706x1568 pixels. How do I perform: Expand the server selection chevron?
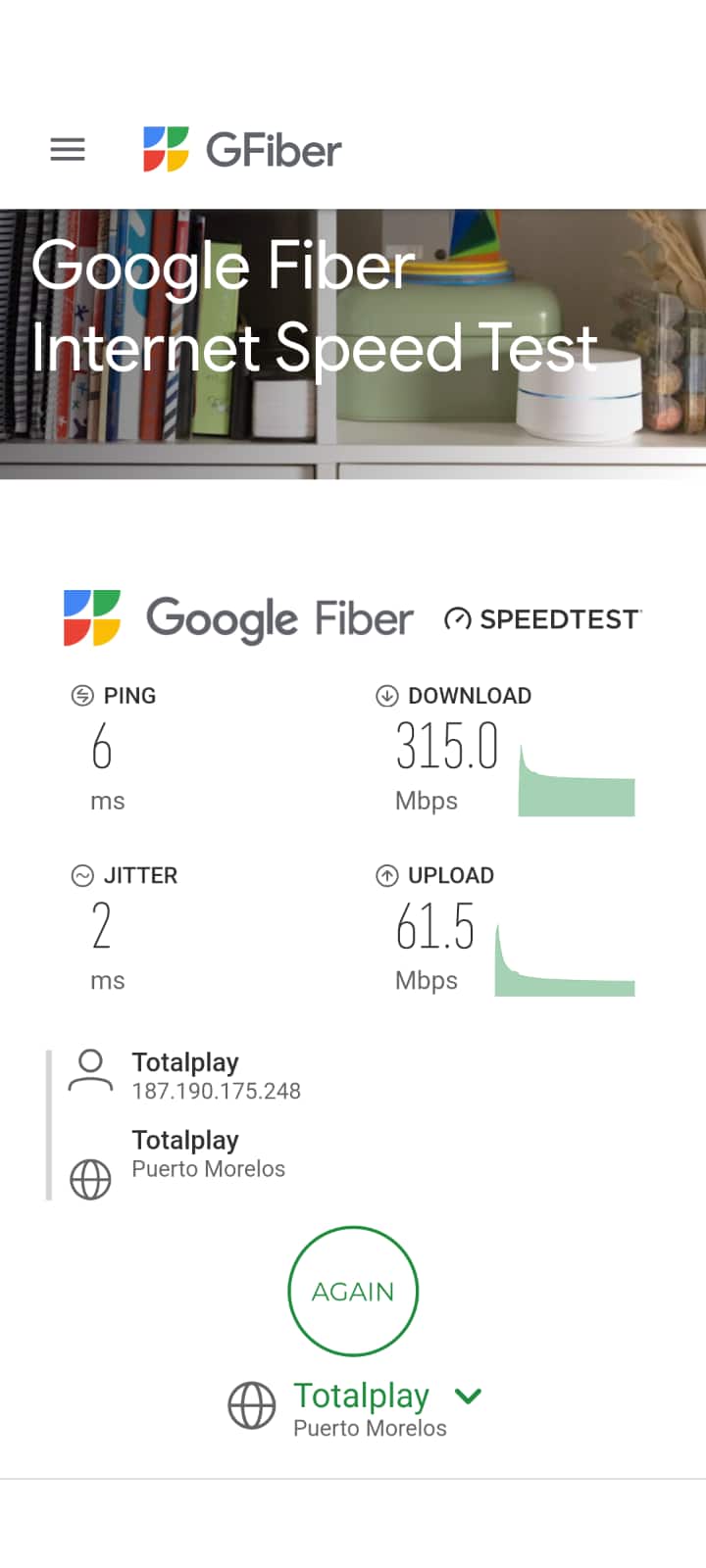(x=469, y=1396)
